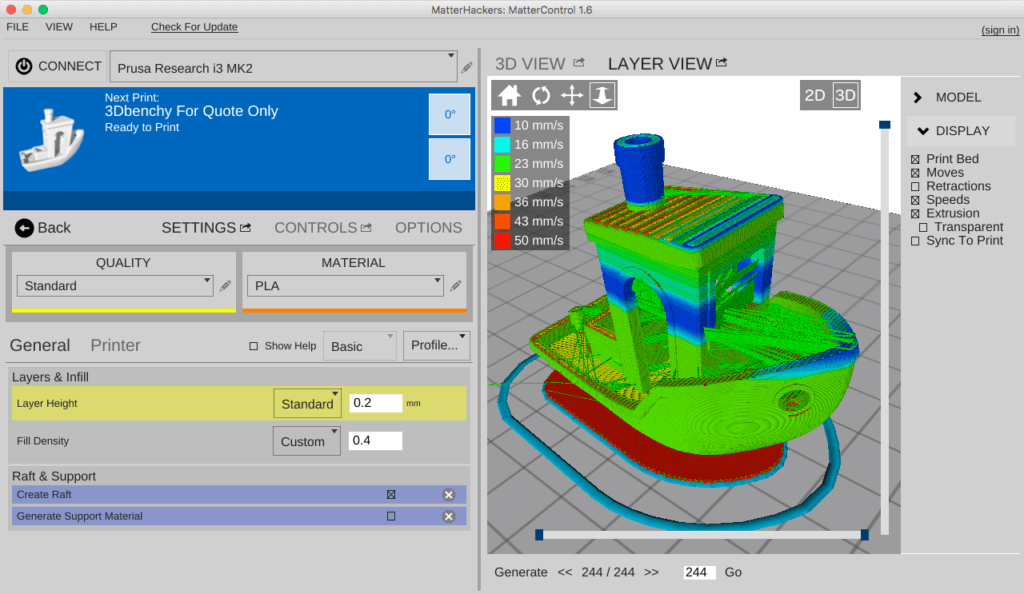
Task: Uncheck the Create Raft checkbox
Action: (x=391, y=495)
